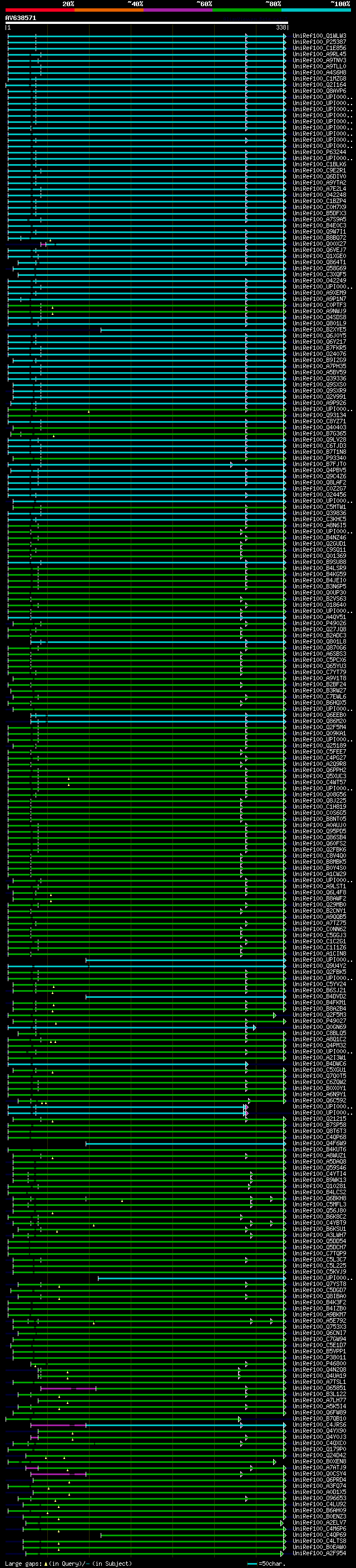This screenshot has height=1568, width=356.
Task: Select hit UniRef100_Q2I164
Action: [x=319, y=85]
